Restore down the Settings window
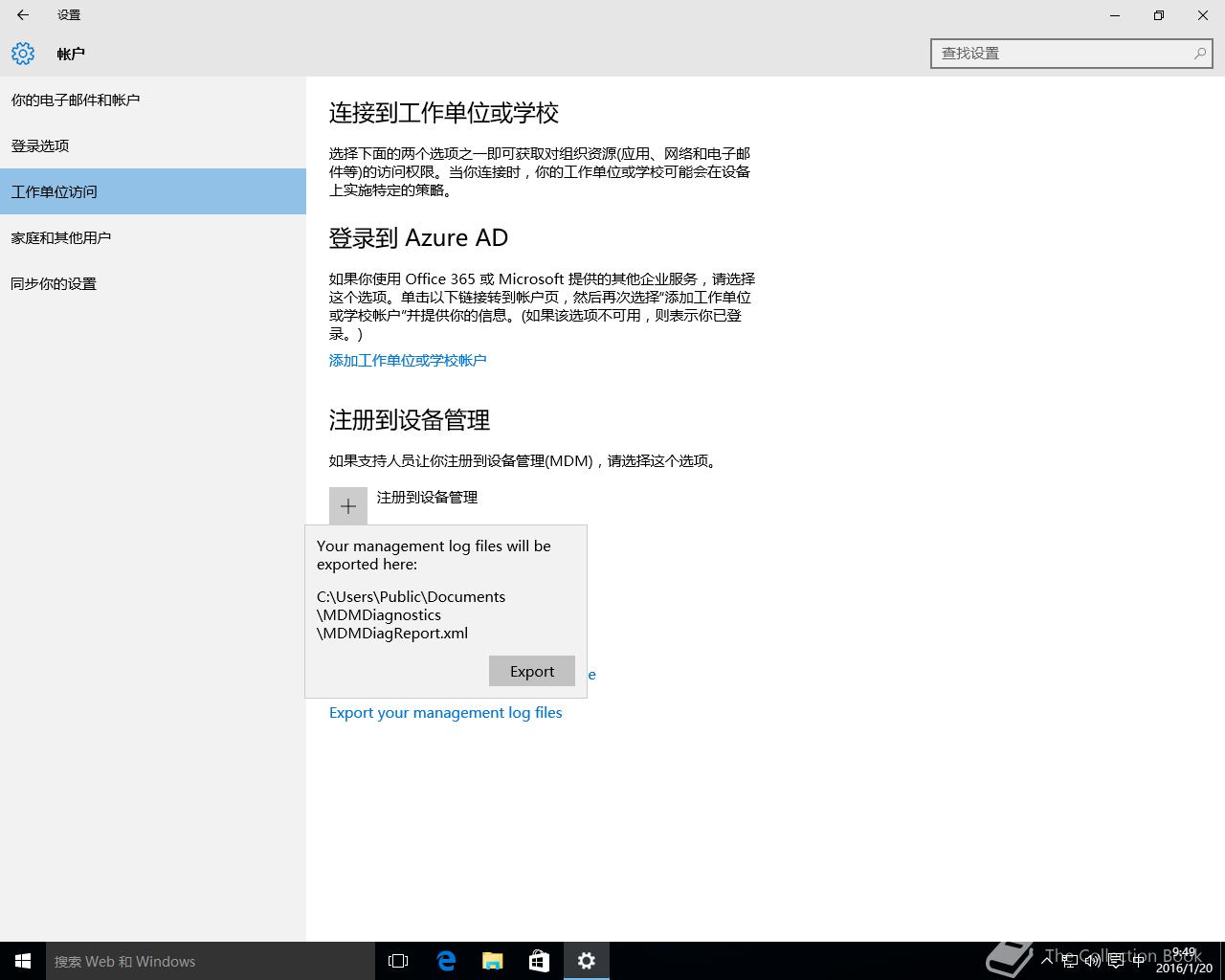The height and width of the screenshot is (980, 1225). click(x=1159, y=15)
